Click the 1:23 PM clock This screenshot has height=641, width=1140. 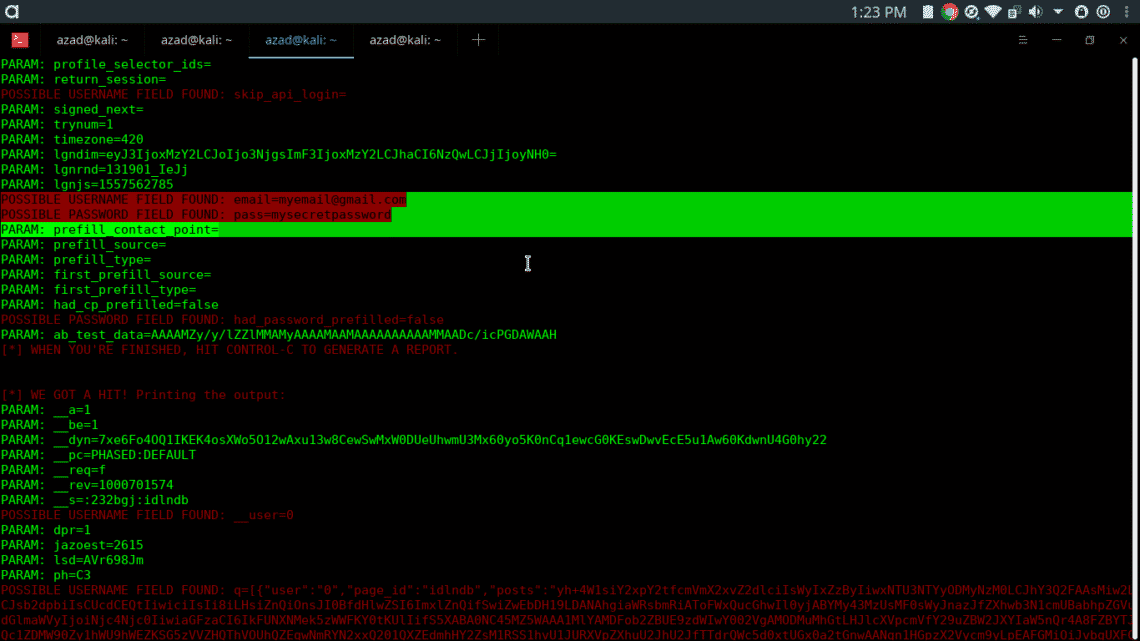pos(879,12)
